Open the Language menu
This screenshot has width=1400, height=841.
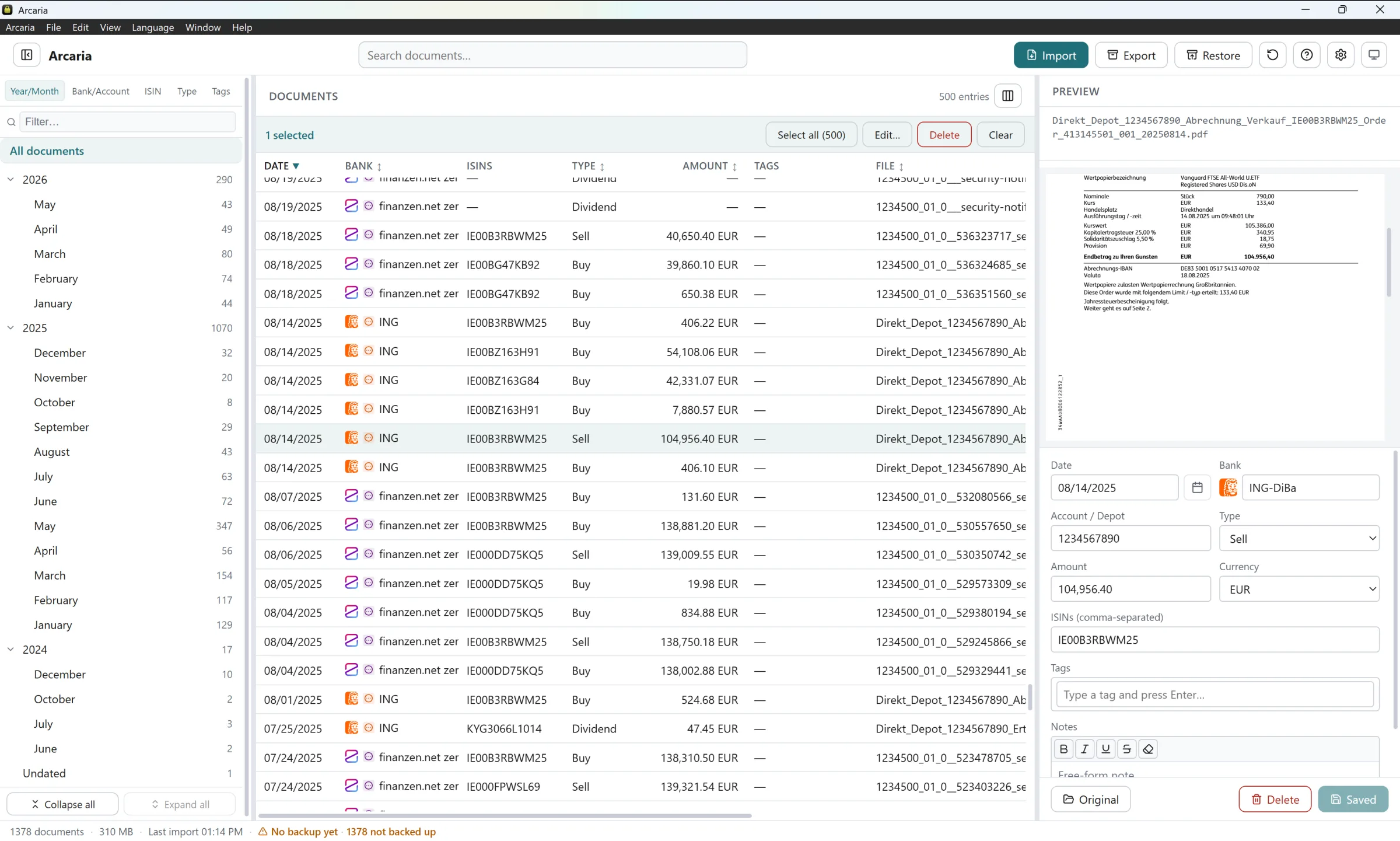point(153,27)
